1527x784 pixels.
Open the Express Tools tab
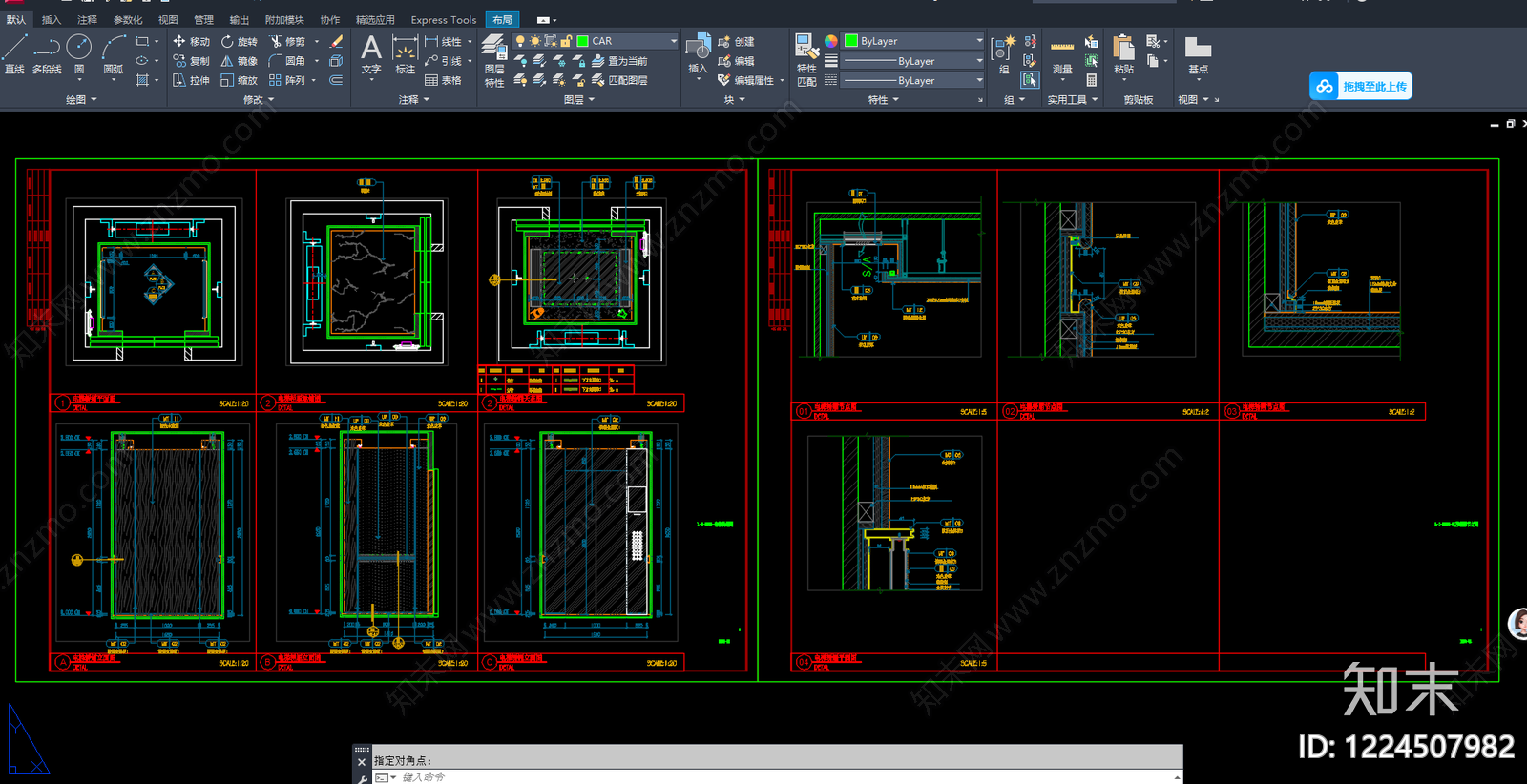443,19
